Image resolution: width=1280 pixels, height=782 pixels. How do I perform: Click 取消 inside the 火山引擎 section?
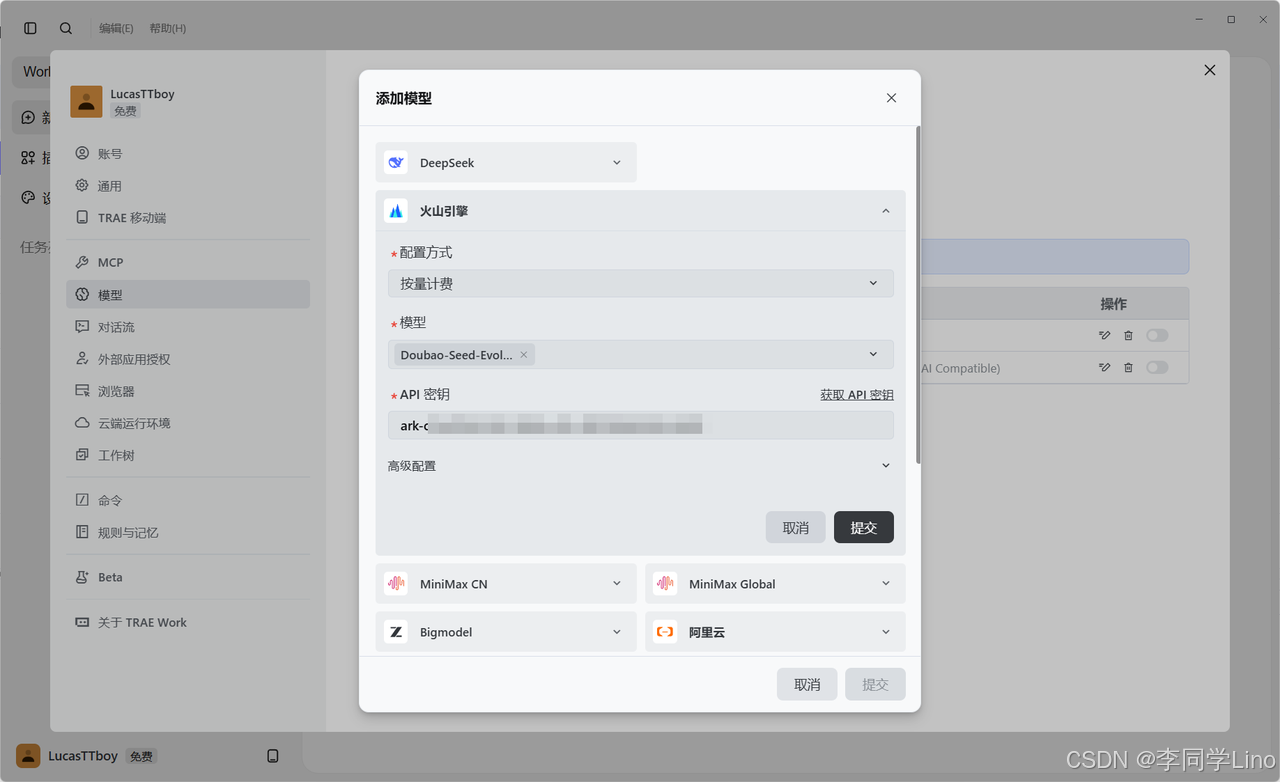click(796, 528)
